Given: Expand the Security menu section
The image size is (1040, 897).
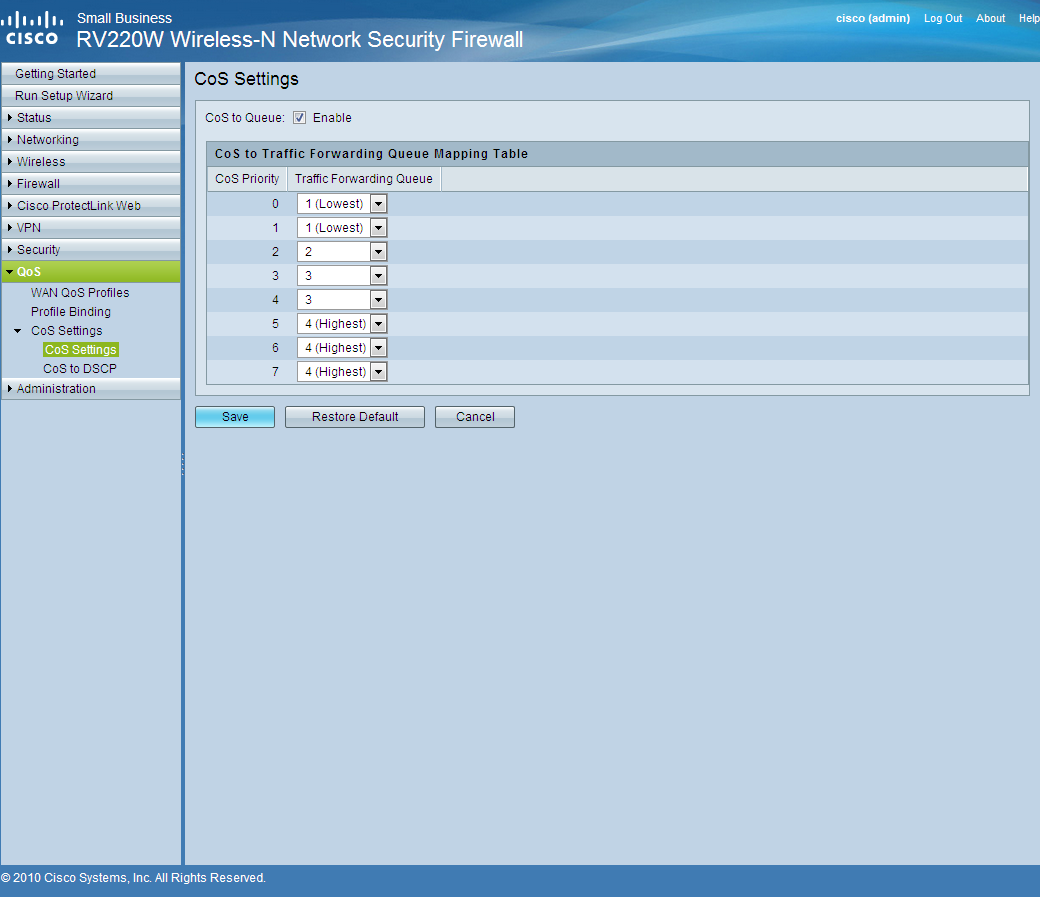Looking at the screenshot, I should coord(91,249).
